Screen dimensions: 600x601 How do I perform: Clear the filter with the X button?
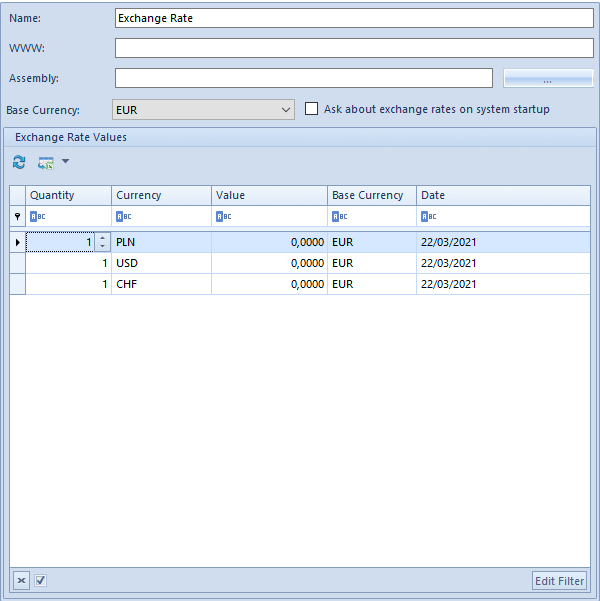(21, 580)
